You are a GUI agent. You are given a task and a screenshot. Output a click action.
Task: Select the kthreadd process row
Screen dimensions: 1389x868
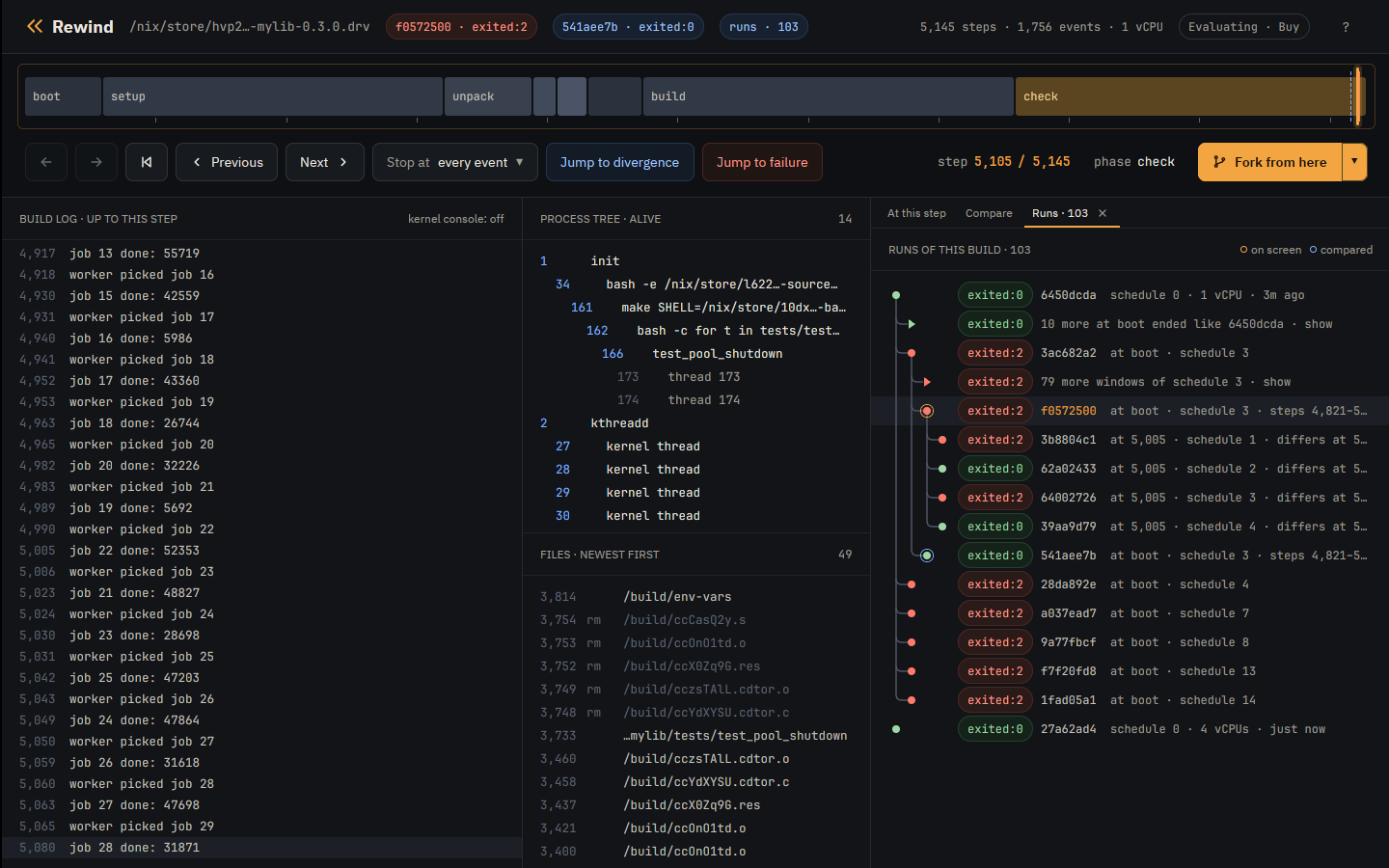[x=696, y=423]
